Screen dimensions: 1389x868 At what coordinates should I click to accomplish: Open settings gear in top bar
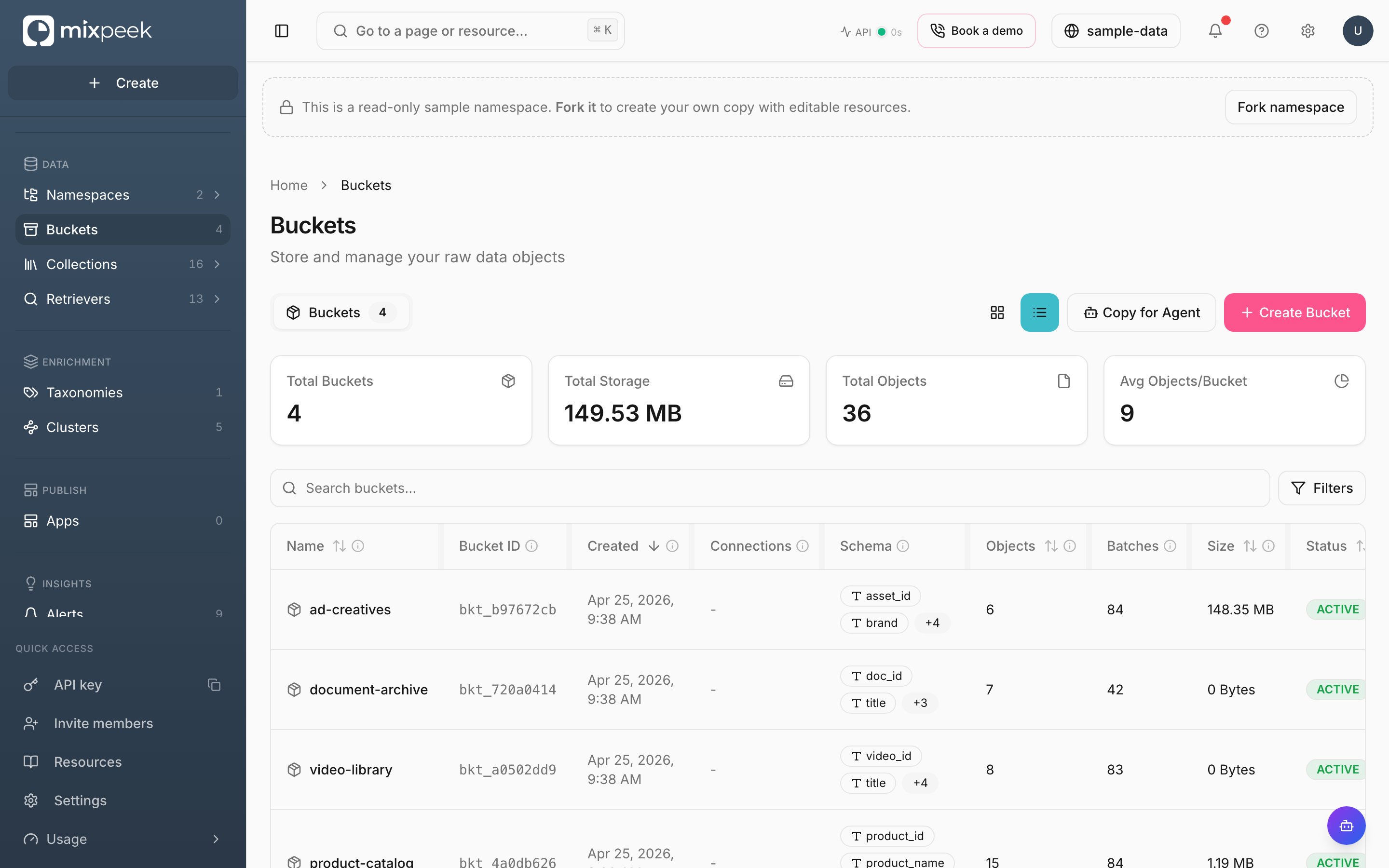[1307, 31]
